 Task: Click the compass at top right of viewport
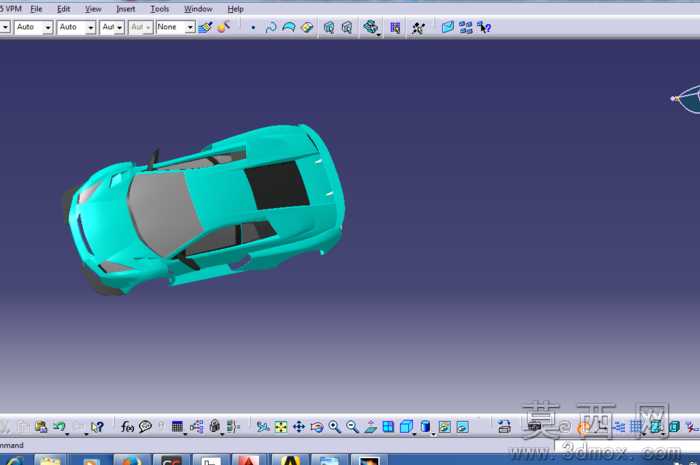pos(687,99)
